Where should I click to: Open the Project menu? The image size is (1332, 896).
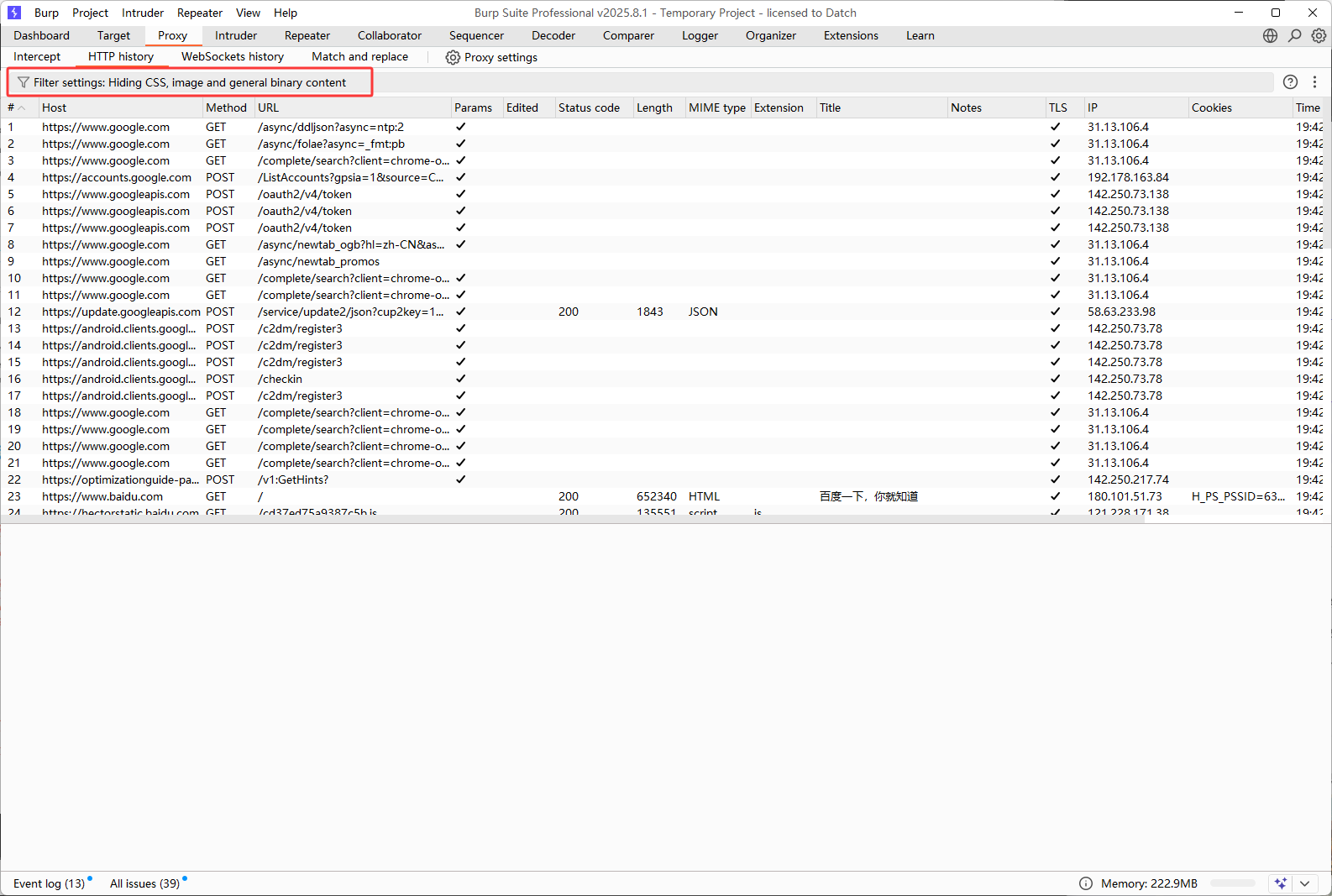pos(90,13)
